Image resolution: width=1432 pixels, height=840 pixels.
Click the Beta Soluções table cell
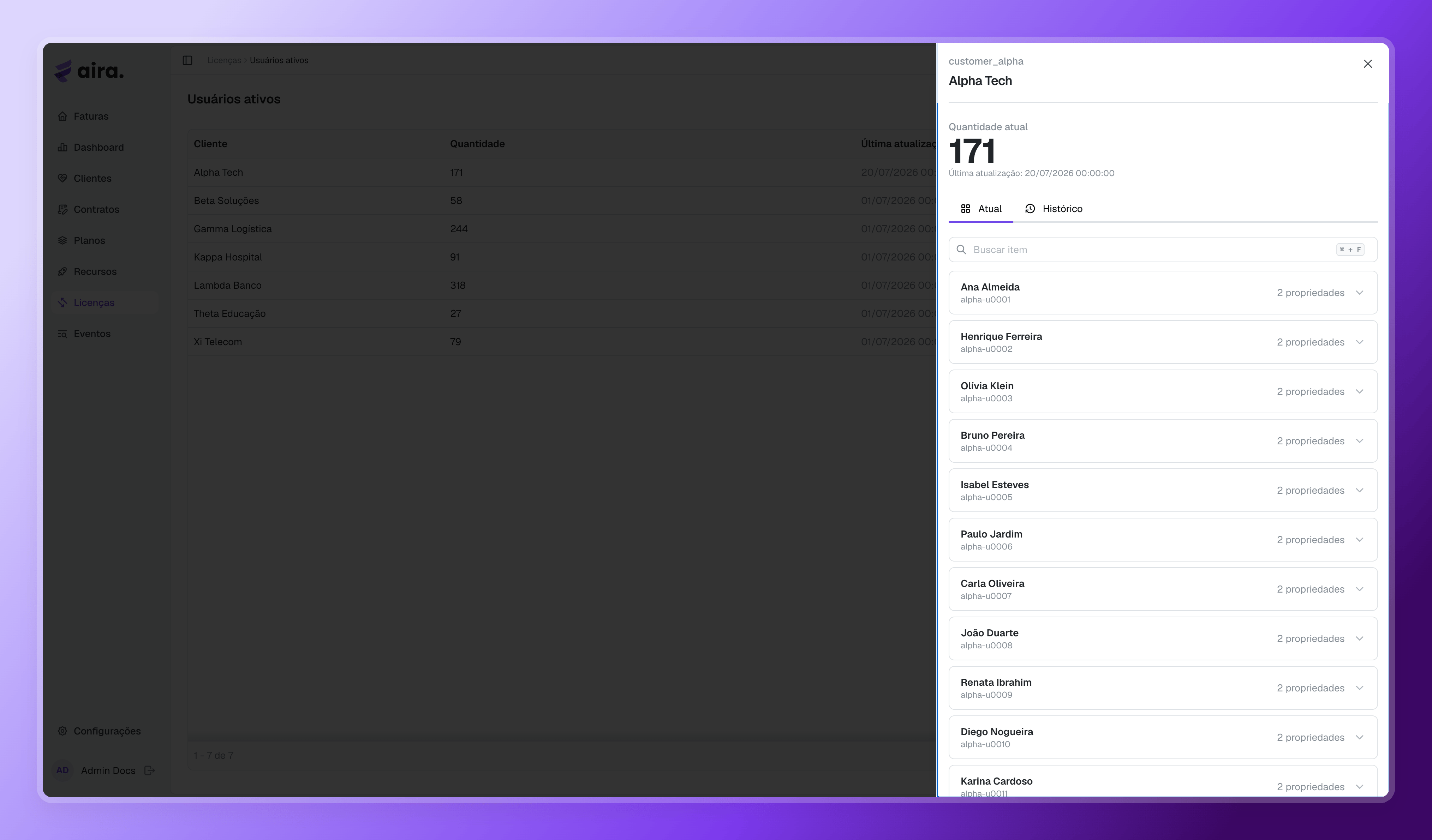pos(226,201)
